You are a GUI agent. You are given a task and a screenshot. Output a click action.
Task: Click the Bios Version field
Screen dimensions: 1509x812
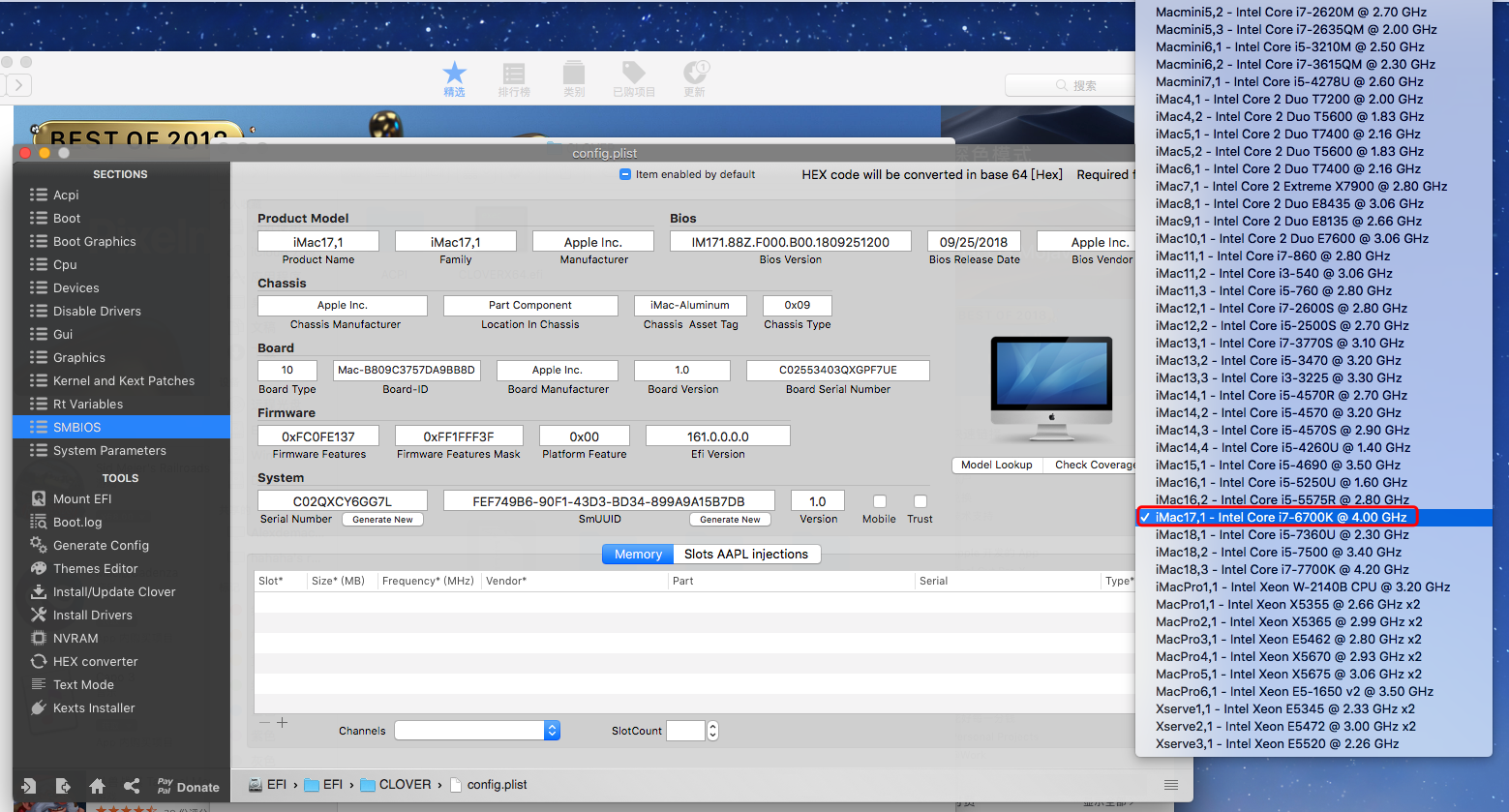(790, 242)
